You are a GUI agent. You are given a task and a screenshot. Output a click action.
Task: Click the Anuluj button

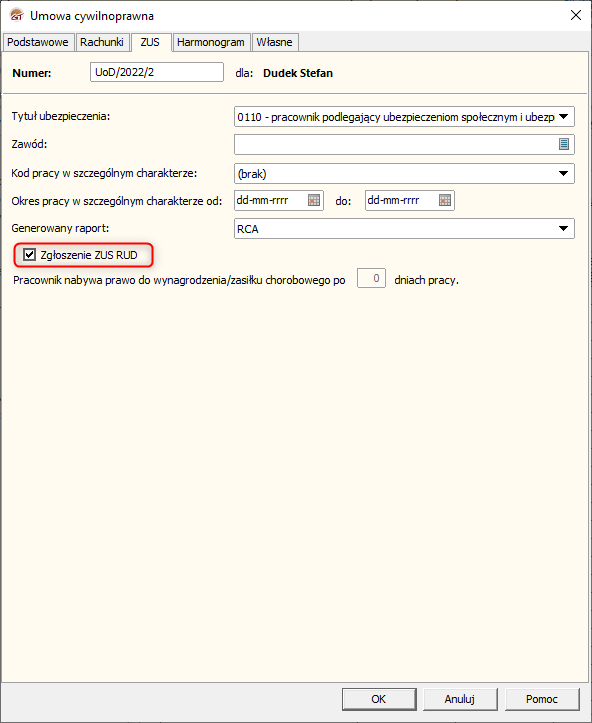pos(460,699)
